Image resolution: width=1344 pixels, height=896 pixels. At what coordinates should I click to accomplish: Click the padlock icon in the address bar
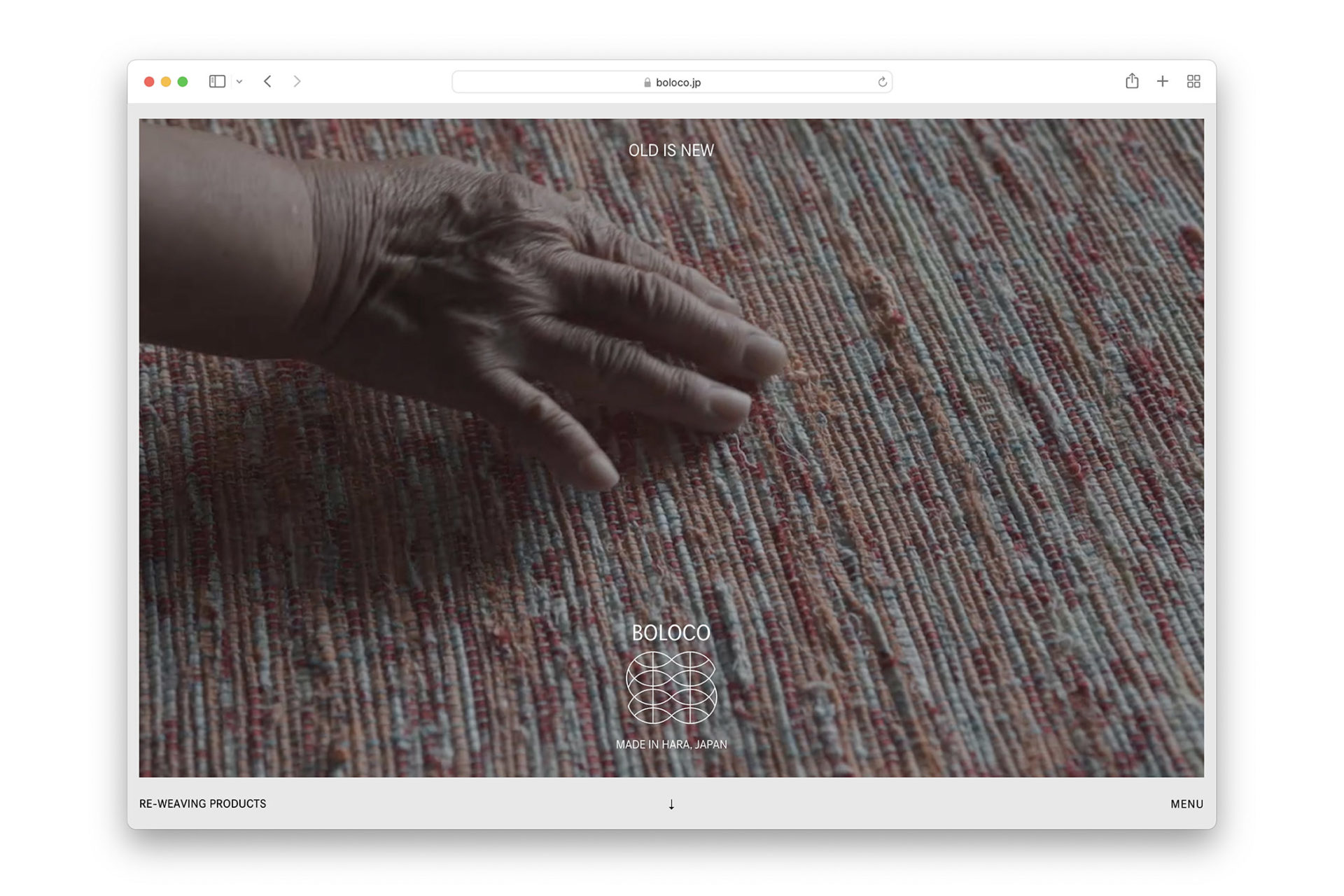[x=647, y=83]
